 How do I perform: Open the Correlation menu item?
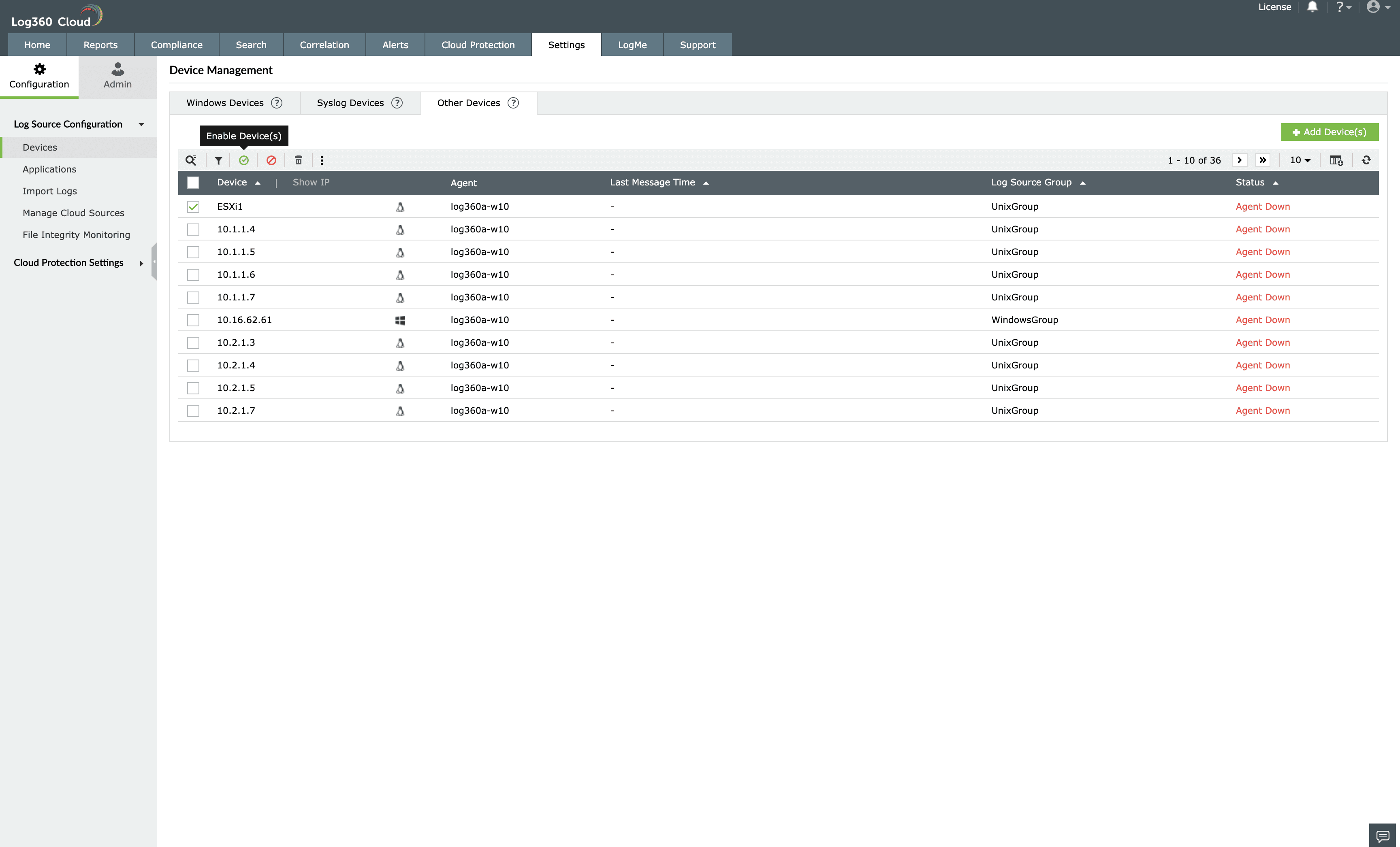pyautogui.click(x=324, y=44)
